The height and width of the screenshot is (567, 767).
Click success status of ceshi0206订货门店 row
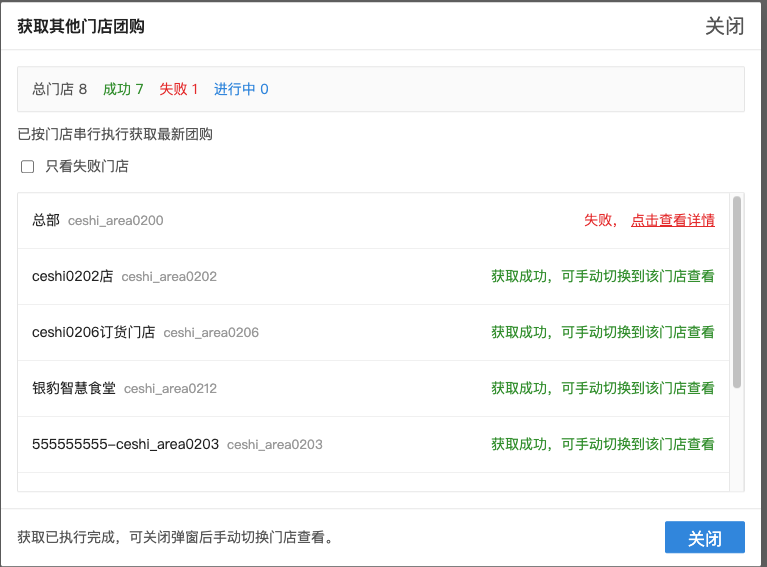coord(603,332)
